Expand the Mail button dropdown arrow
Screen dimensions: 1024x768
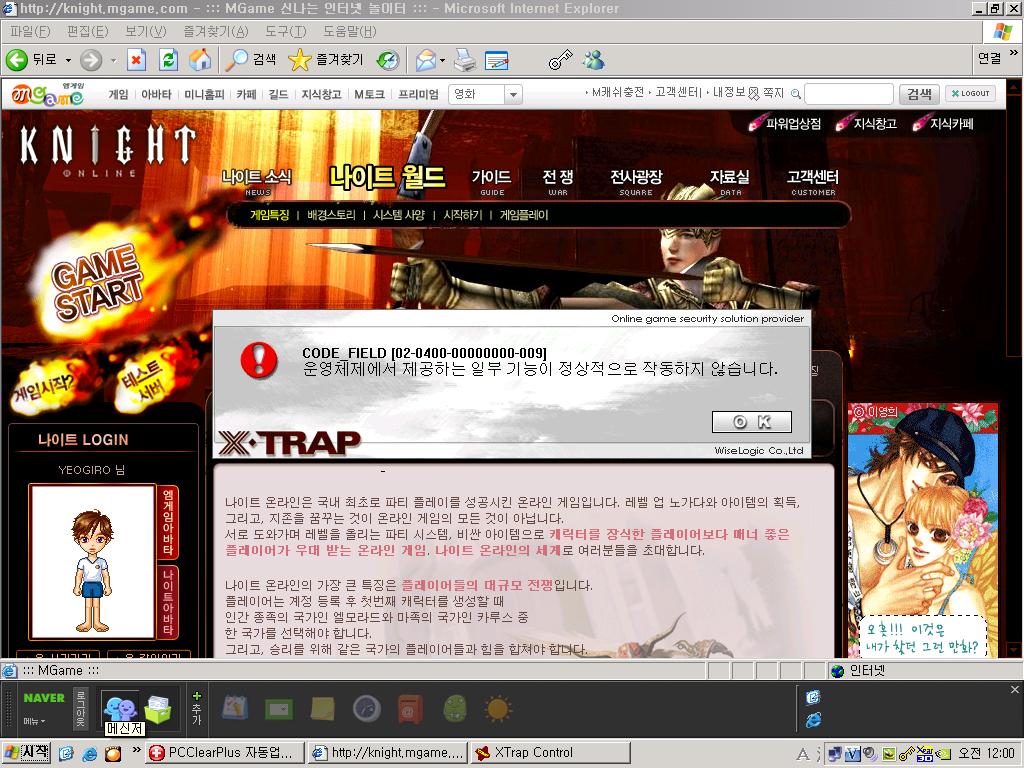(442, 60)
